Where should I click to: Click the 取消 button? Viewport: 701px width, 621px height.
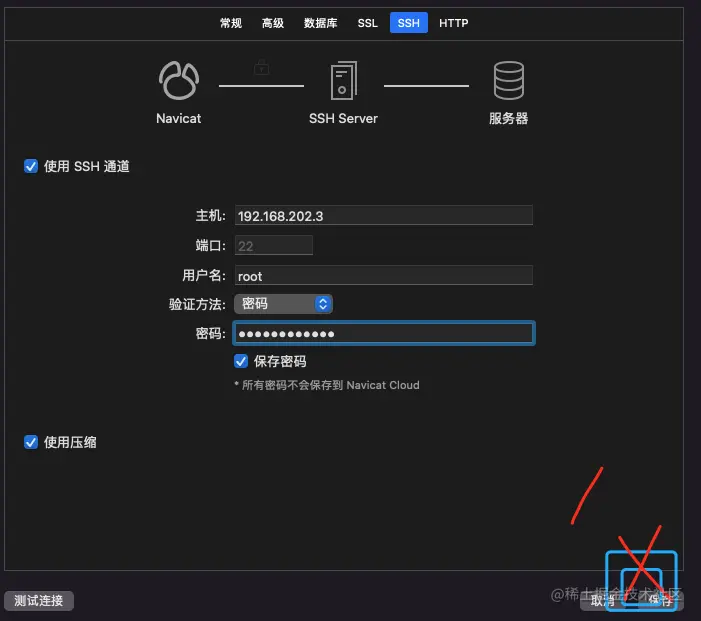pos(602,600)
